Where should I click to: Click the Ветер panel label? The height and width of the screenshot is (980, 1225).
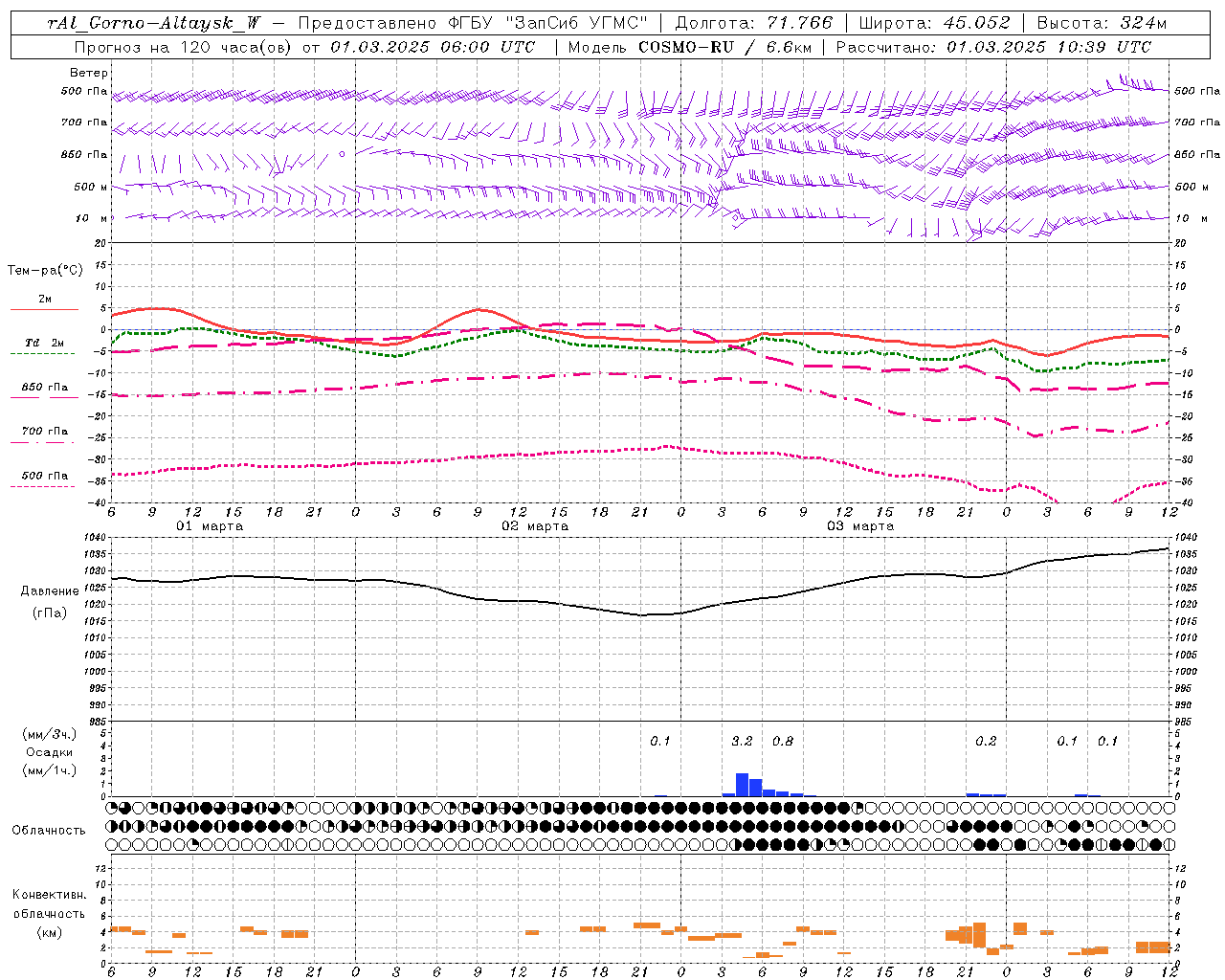[x=89, y=73]
